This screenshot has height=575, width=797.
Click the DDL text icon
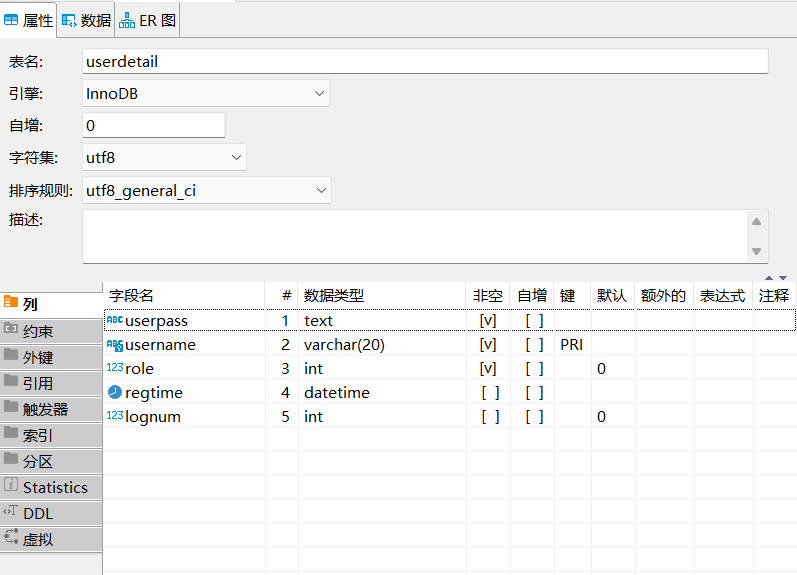pos(11,511)
